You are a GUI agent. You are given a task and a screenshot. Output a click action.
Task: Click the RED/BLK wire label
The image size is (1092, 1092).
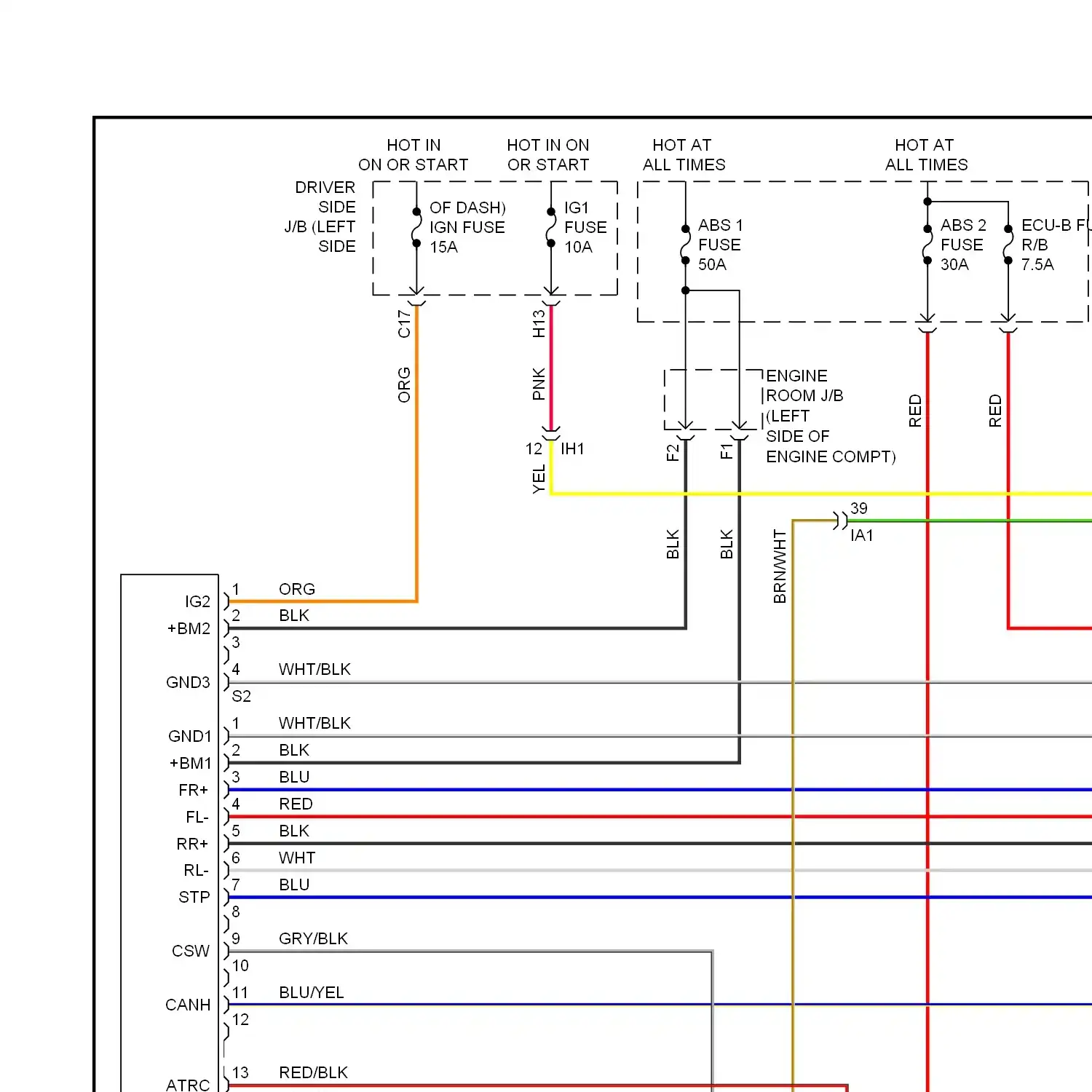pos(314,1073)
